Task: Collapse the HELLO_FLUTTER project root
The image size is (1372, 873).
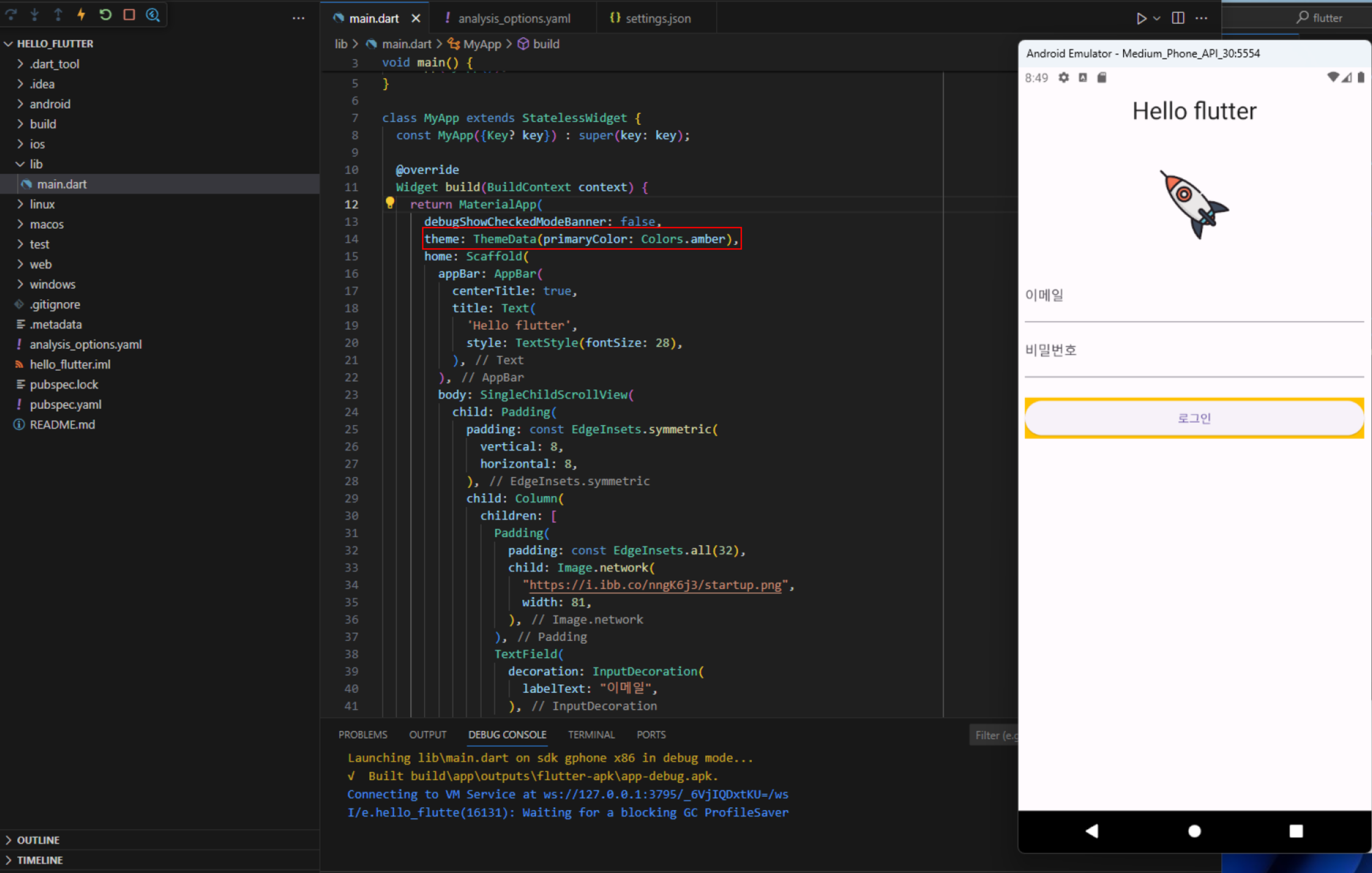Action: pyautogui.click(x=8, y=44)
